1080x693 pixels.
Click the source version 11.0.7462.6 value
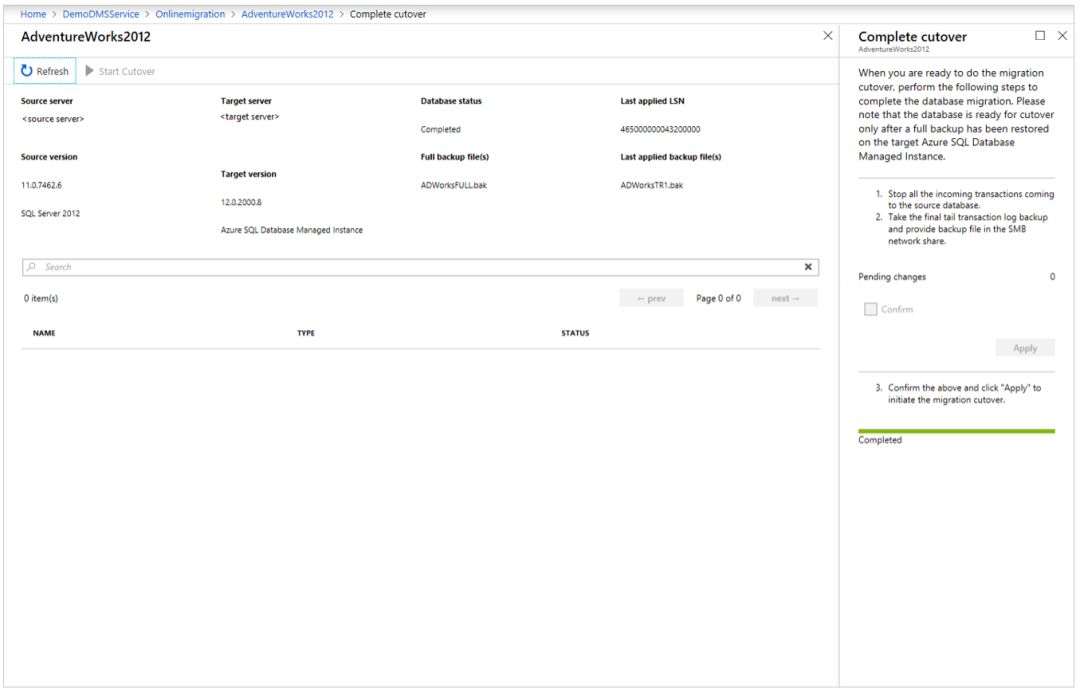coord(41,185)
